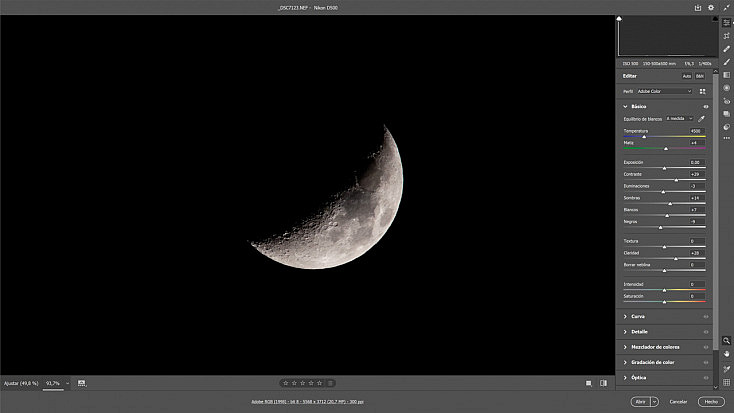Click the Sombras value field
The image size is (734, 413).
pyautogui.click(x=697, y=198)
